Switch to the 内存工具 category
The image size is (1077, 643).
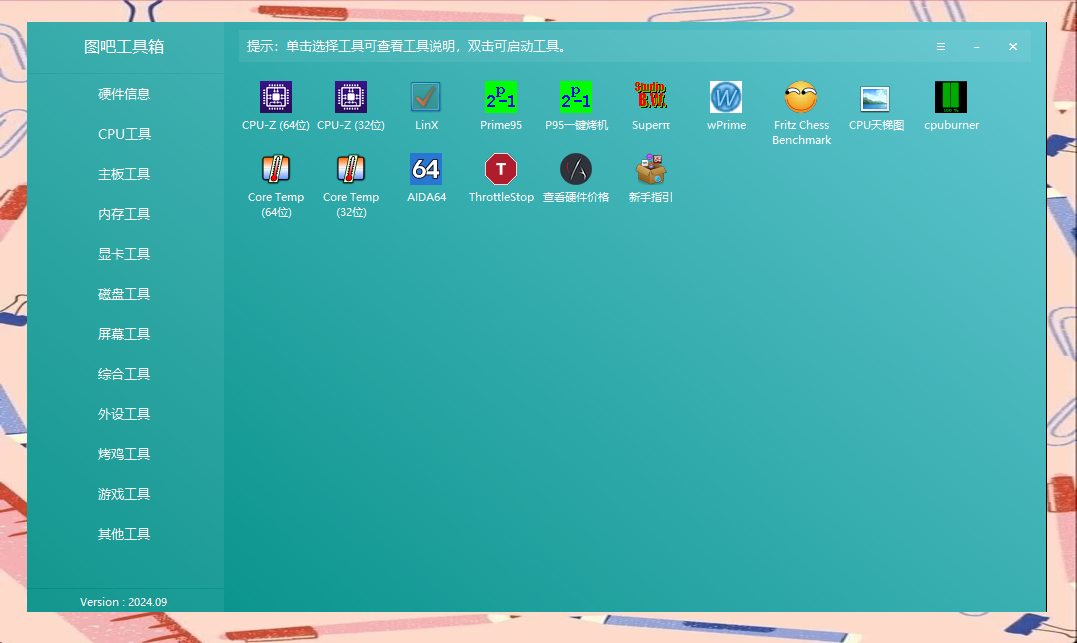[x=124, y=214]
